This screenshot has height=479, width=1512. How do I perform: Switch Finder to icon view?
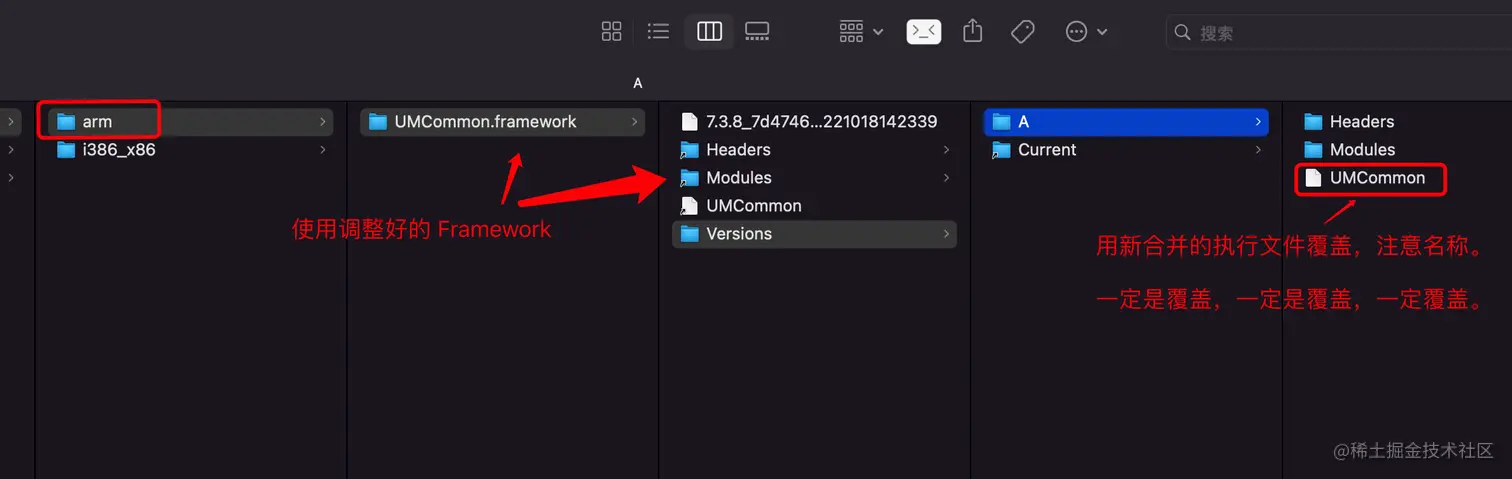pos(611,31)
